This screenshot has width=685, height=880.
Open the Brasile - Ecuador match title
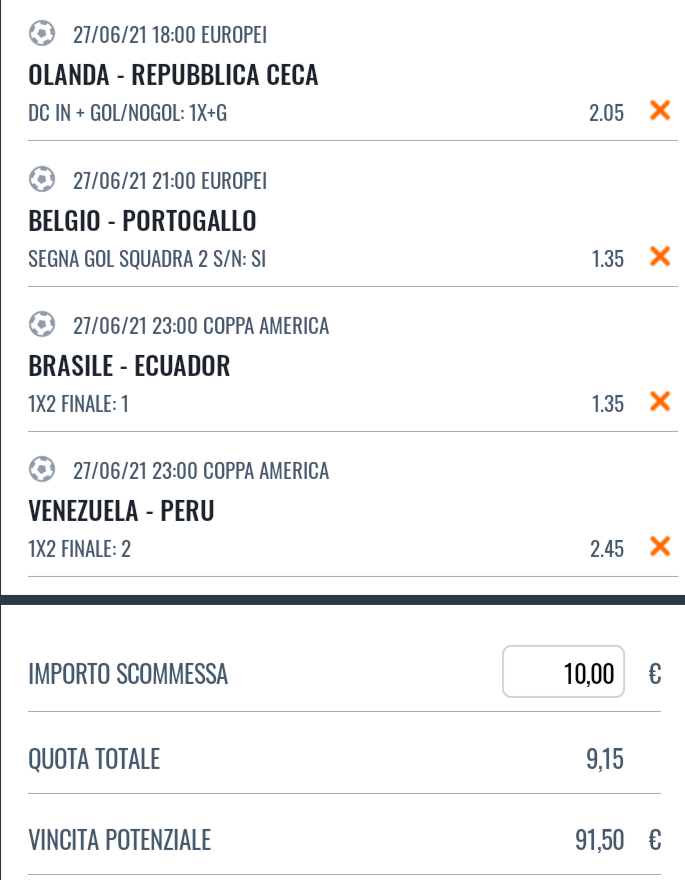point(129,366)
